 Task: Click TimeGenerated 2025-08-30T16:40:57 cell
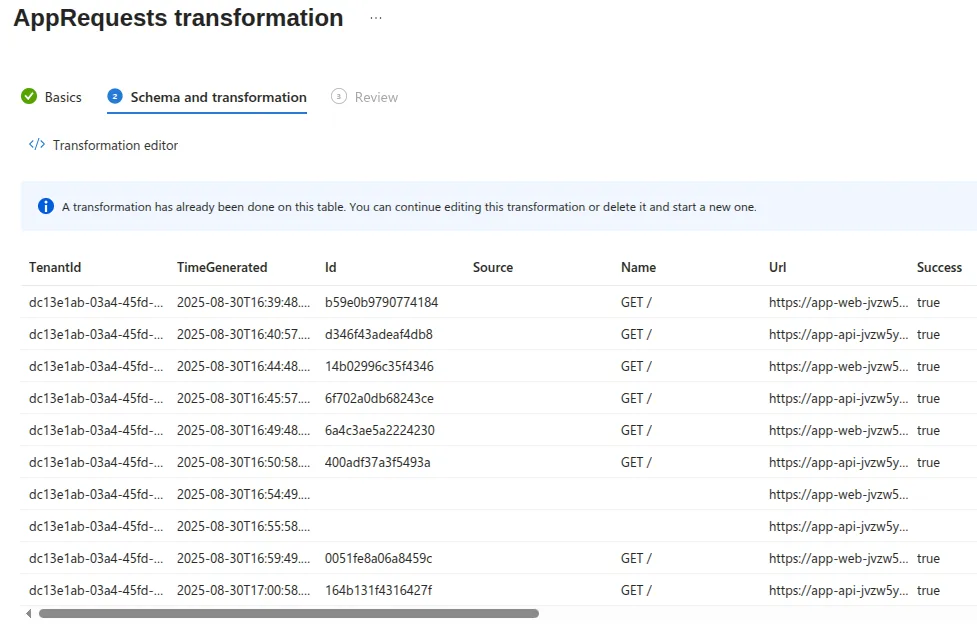[243, 335]
